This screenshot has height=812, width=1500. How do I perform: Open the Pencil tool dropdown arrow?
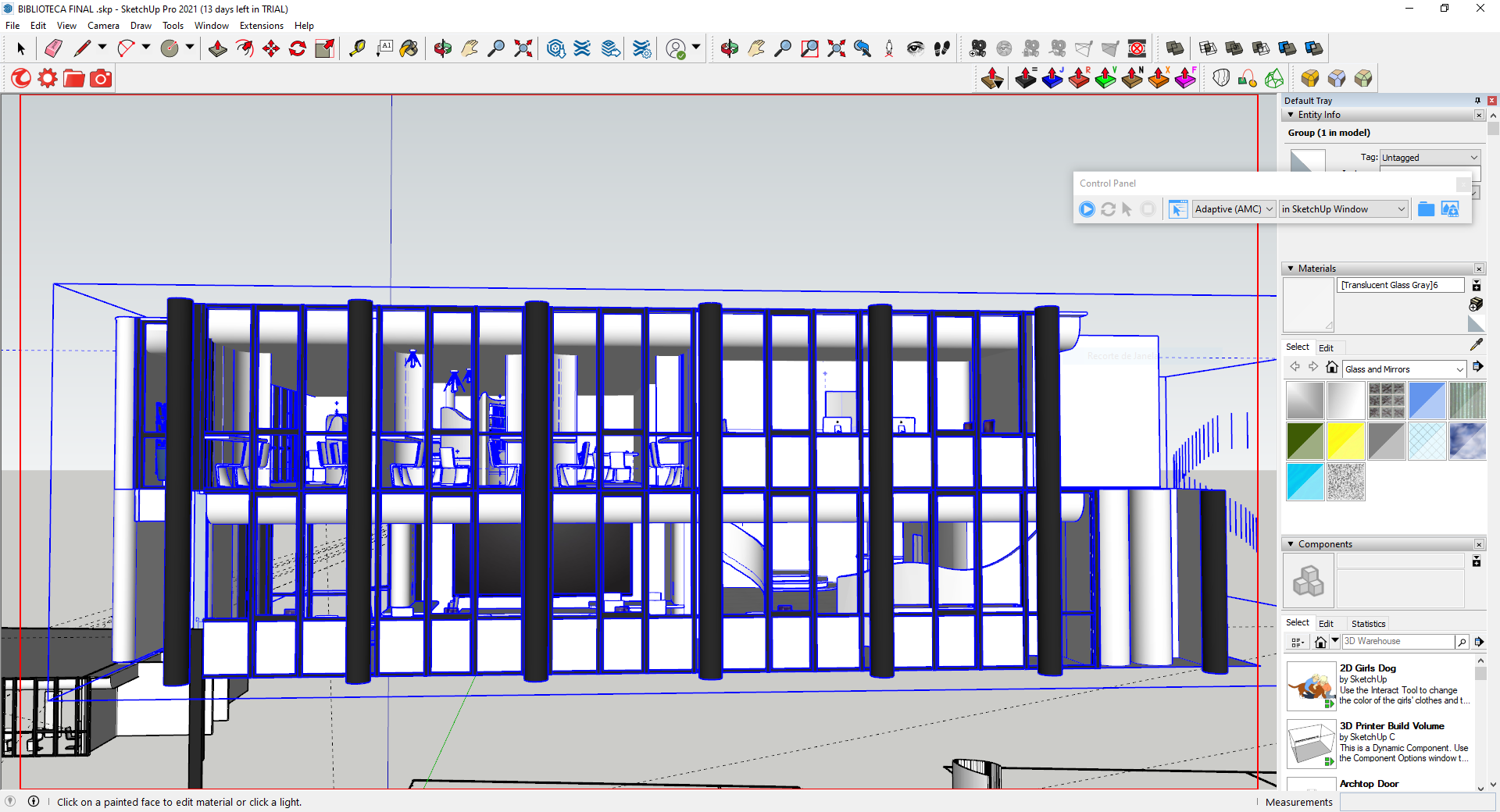coord(102,48)
